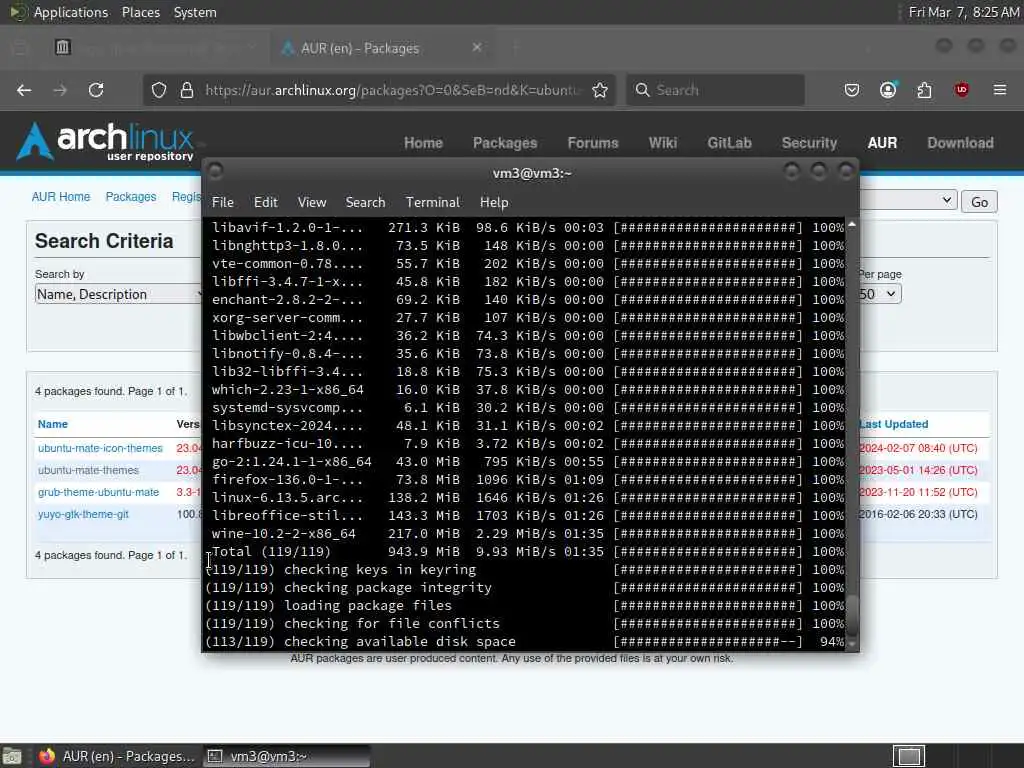The image size is (1024, 768).
Task: Click the 'firefox-136.0-1-...' terminal line
Action: 528,480
